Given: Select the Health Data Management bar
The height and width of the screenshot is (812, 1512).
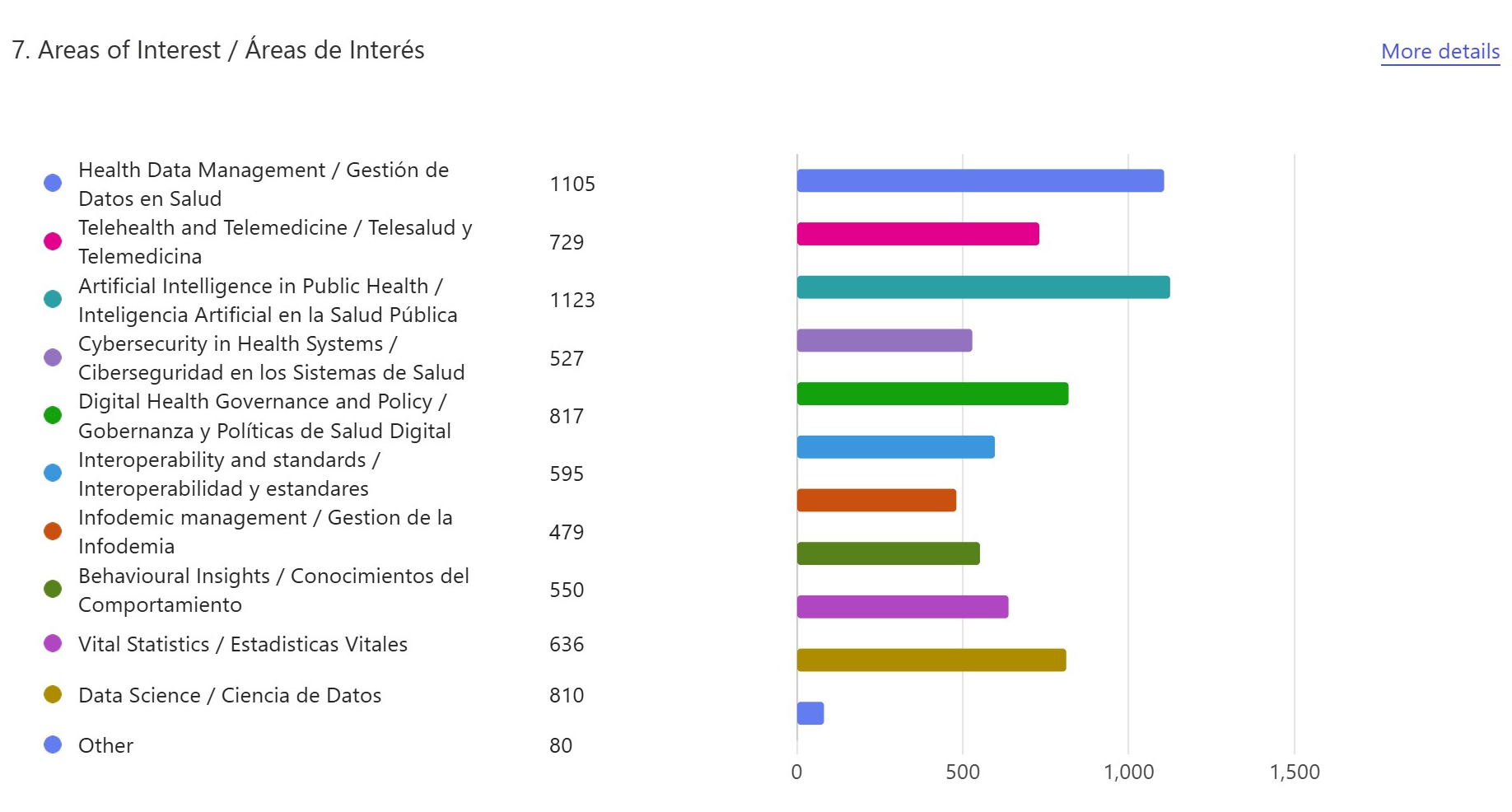Looking at the screenshot, I should click(x=980, y=180).
